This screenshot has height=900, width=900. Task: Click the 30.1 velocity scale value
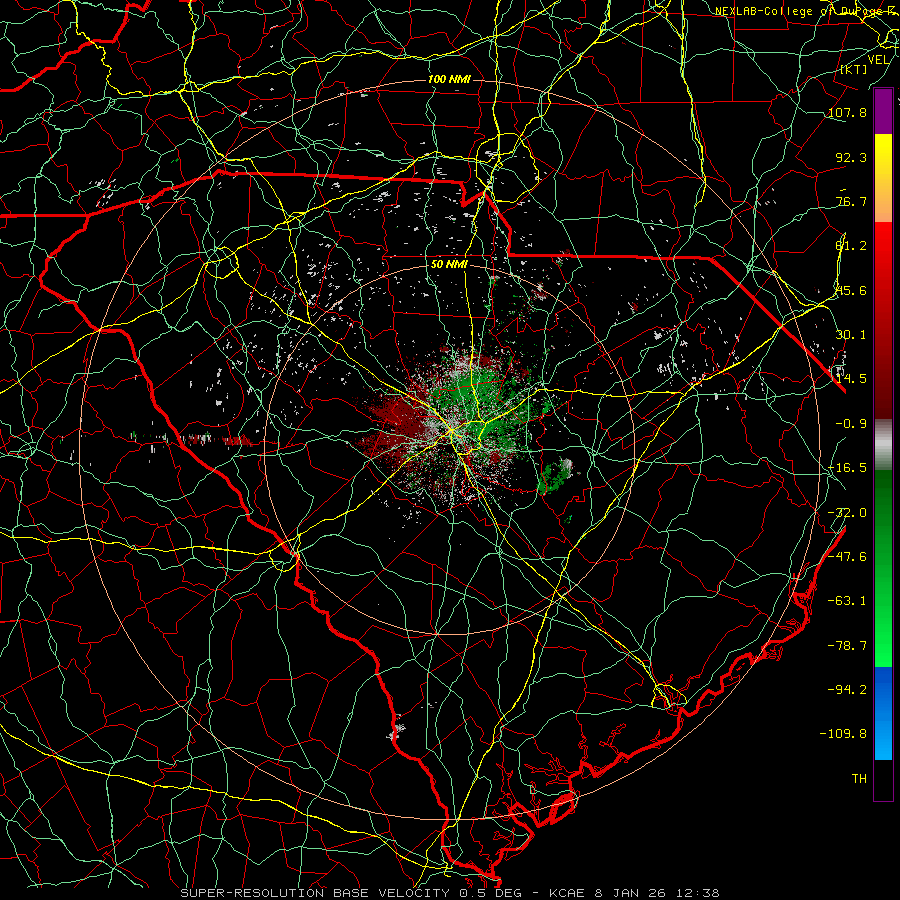click(x=851, y=335)
